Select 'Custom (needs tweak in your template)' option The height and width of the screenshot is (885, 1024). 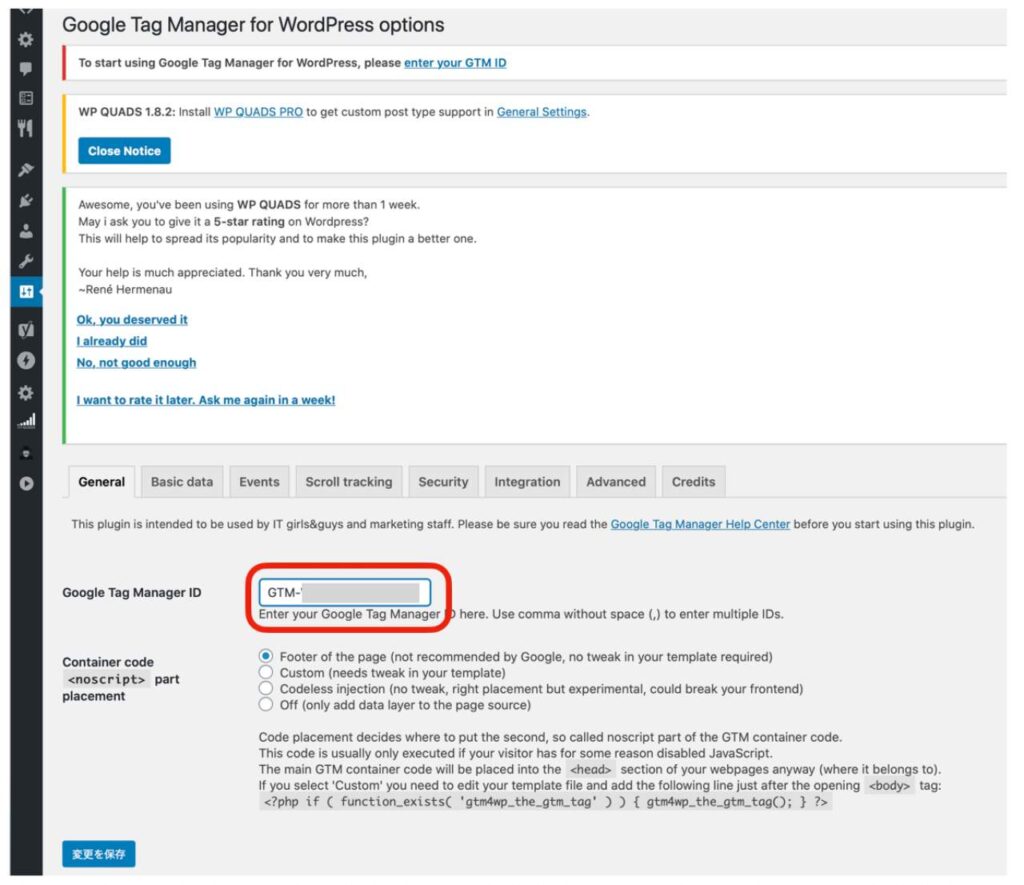[x=266, y=672]
